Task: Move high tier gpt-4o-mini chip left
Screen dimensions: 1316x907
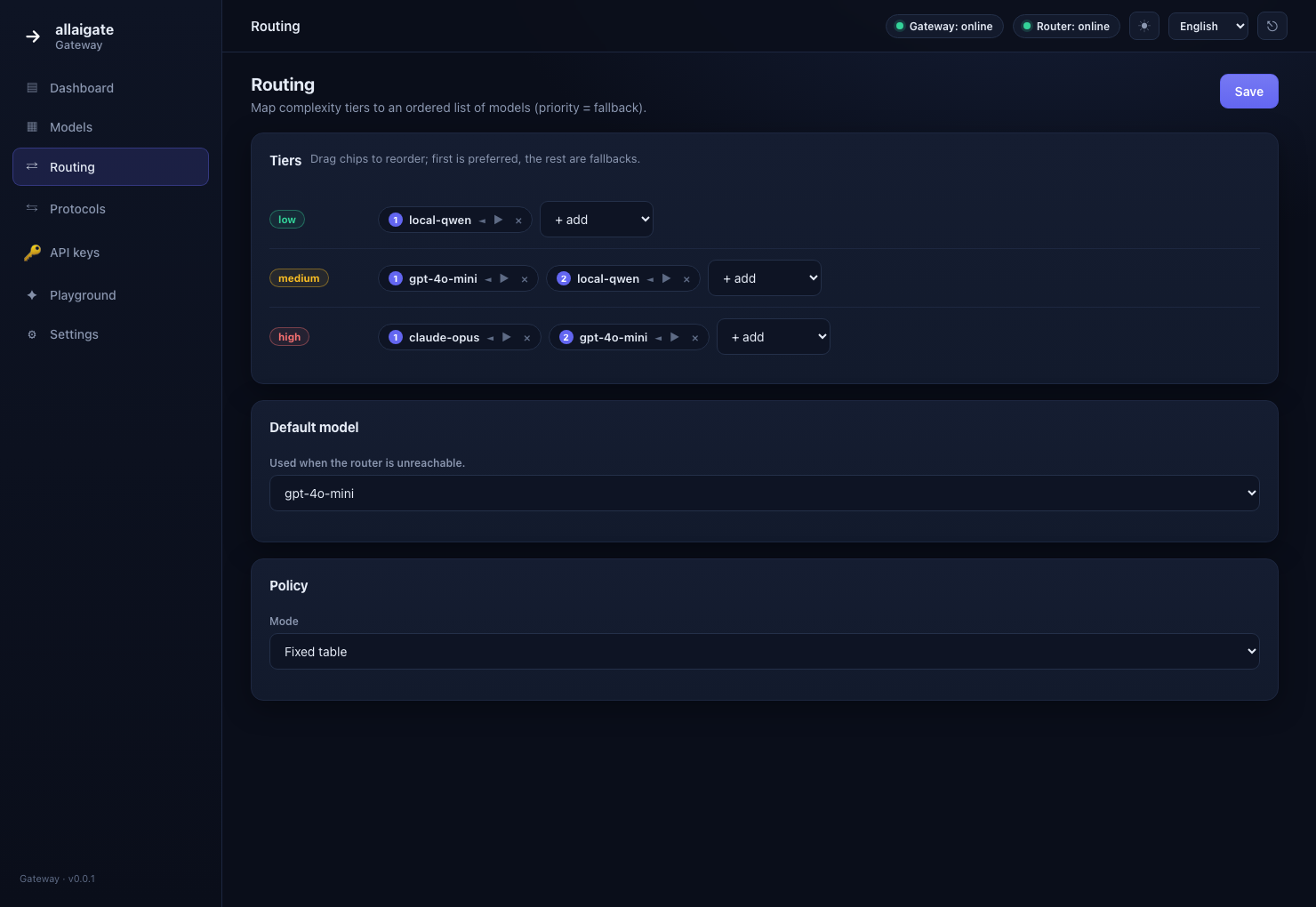Action: point(658,337)
